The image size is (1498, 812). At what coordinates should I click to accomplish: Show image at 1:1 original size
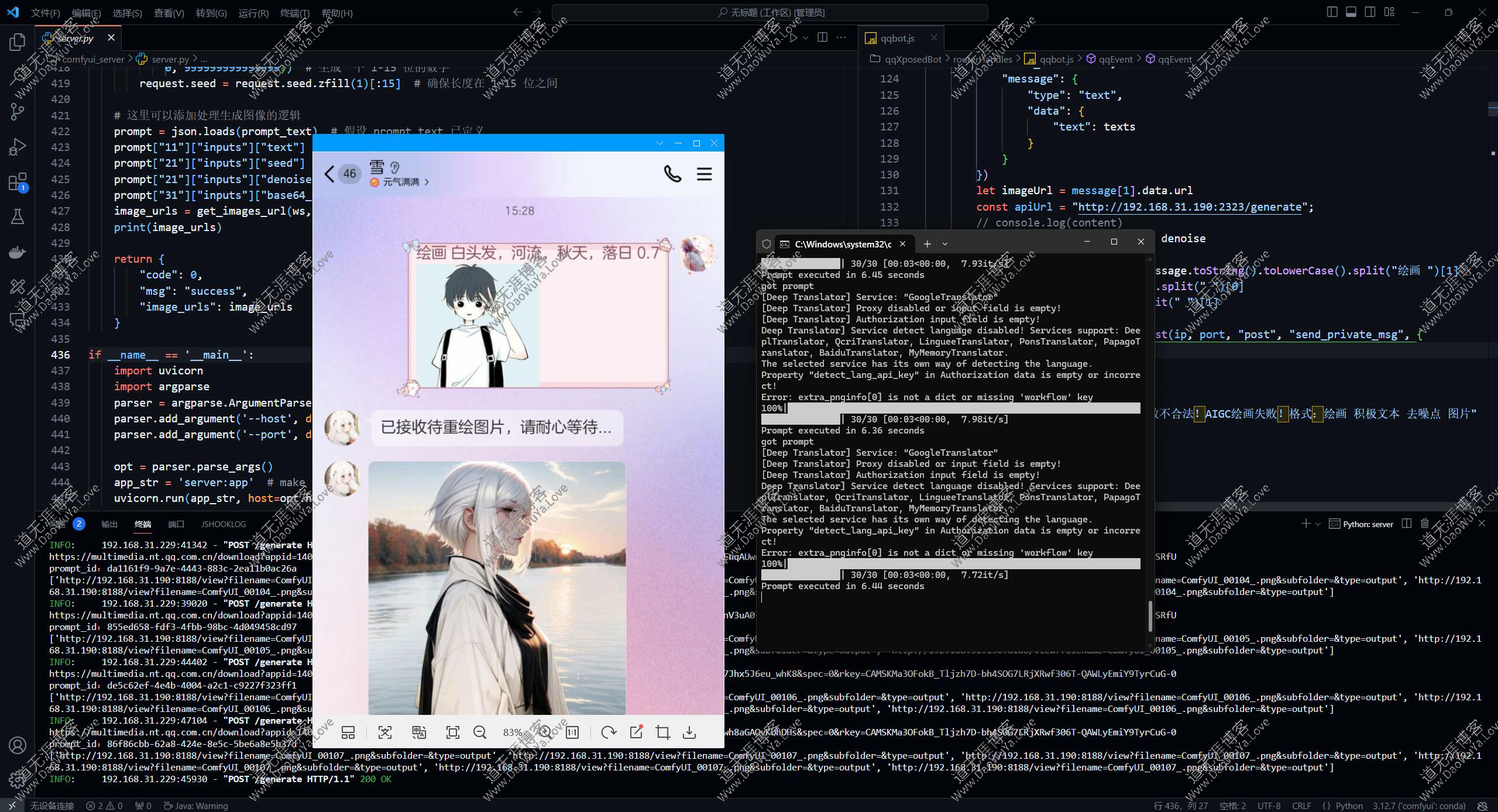coord(572,732)
